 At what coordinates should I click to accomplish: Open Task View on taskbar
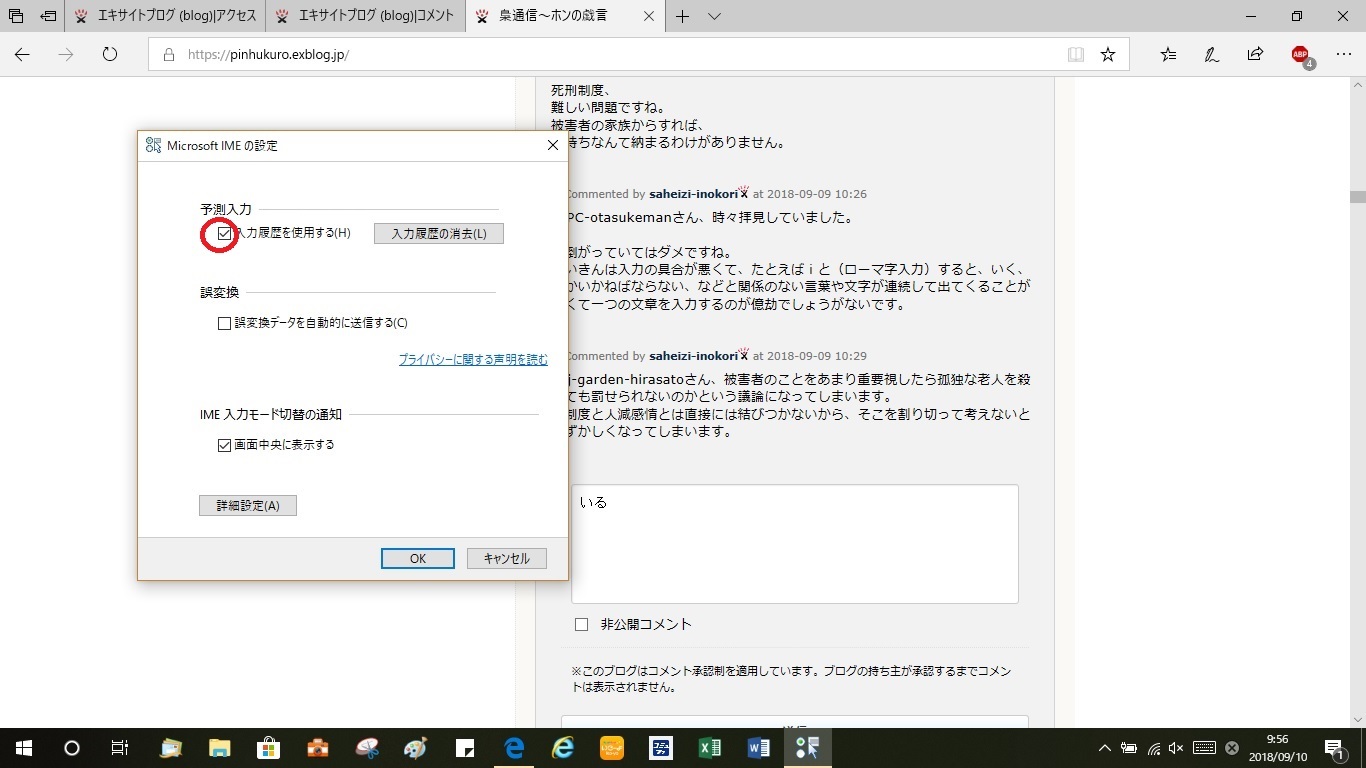coord(119,748)
